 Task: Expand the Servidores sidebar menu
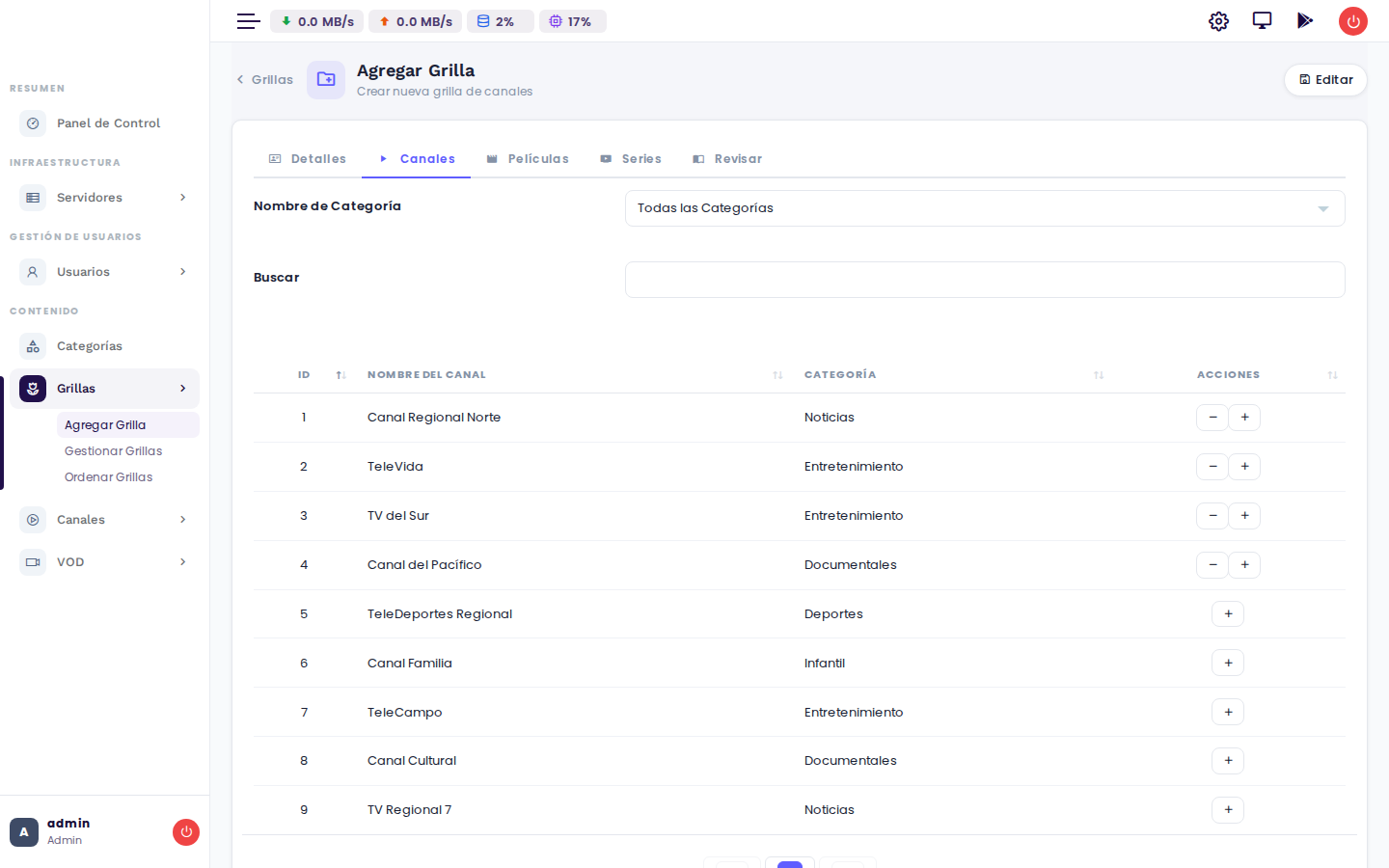tap(104, 198)
